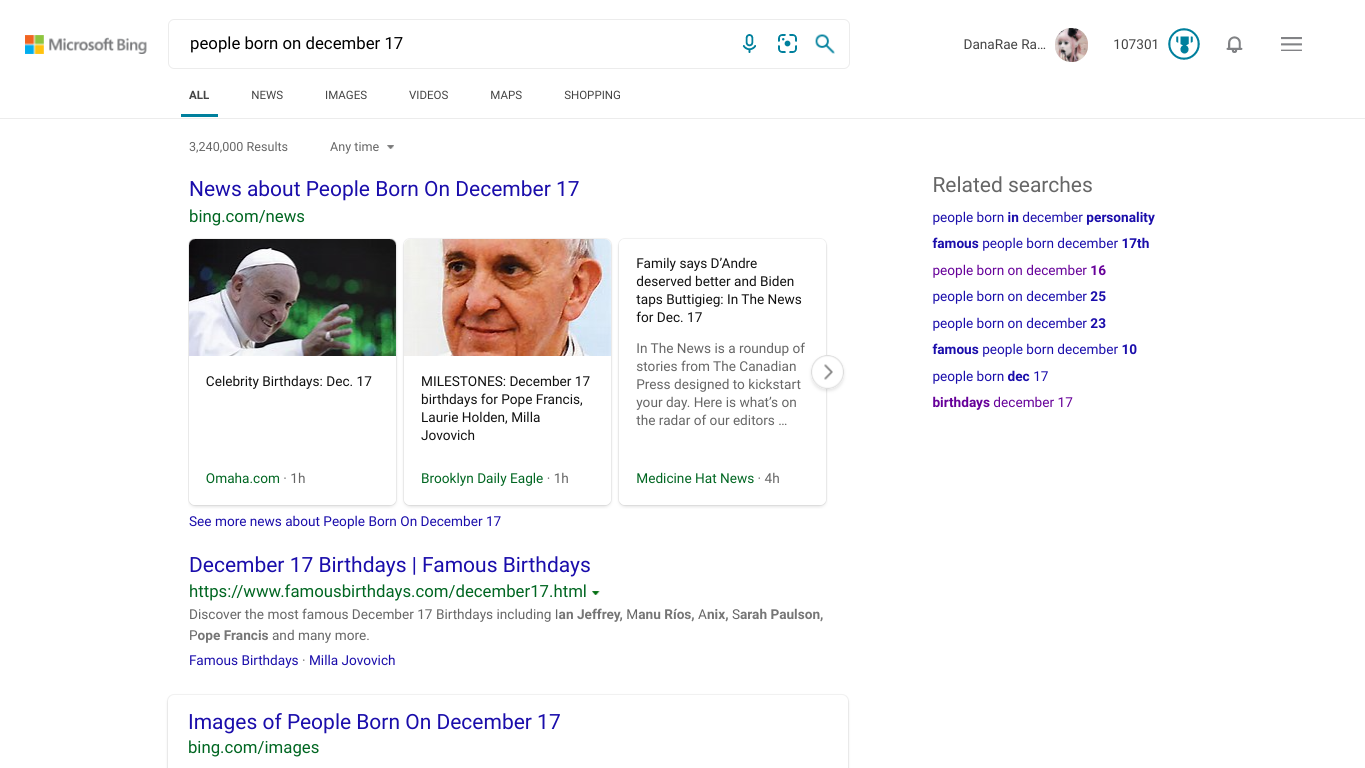The height and width of the screenshot is (768, 1365).
Task: Select related search famous people born december 17th
Action: point(1040,243)
